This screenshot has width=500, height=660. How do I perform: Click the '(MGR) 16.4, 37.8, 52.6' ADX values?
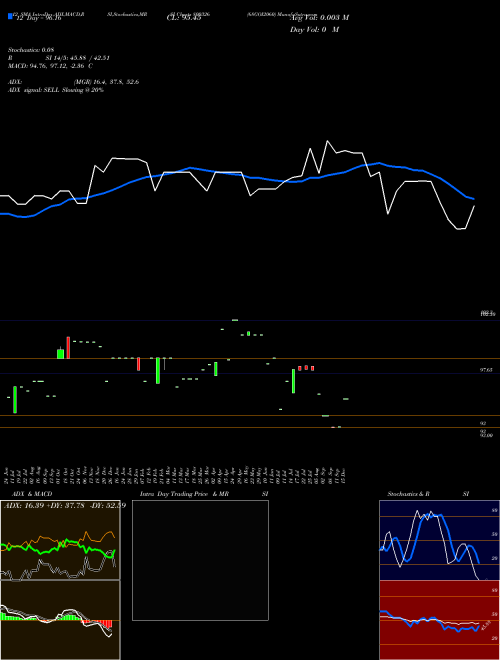click(106, 82)
